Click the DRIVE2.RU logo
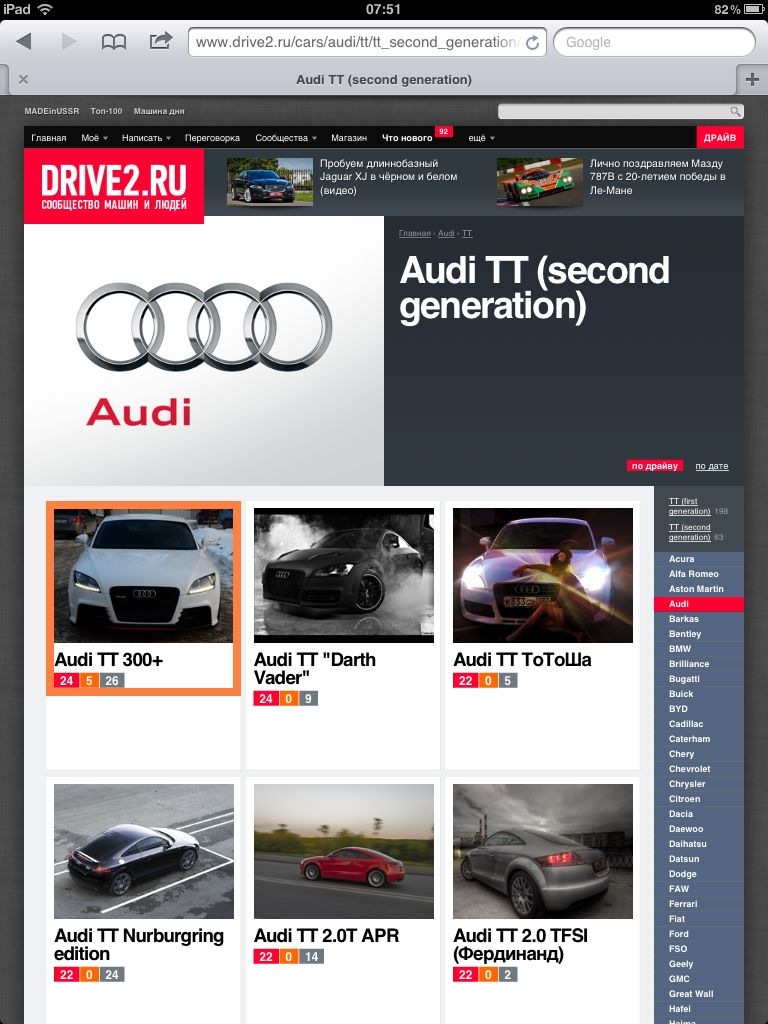The image size is (768, 1024). coord(114,186)
